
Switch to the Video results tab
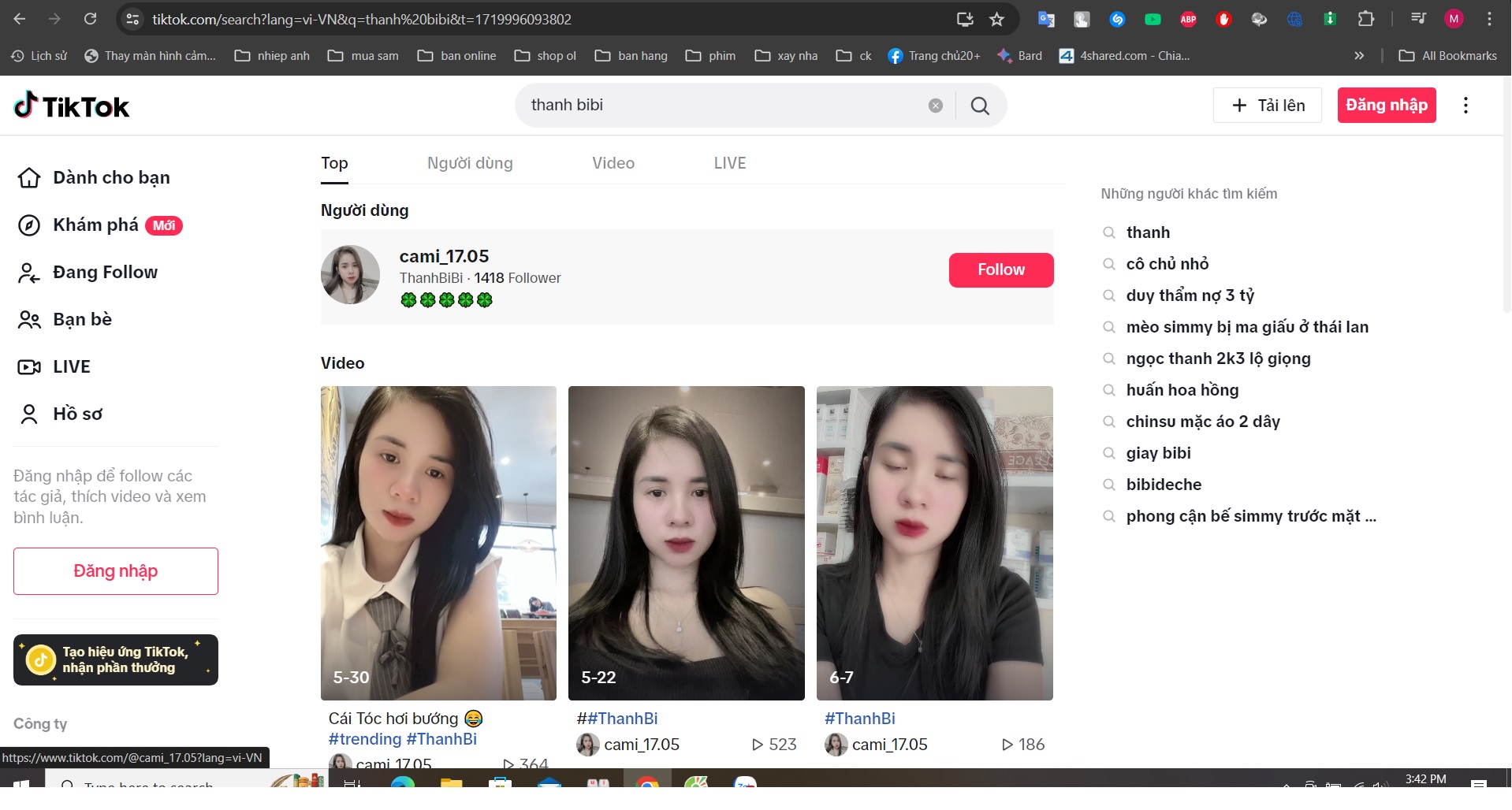(613, 163)
